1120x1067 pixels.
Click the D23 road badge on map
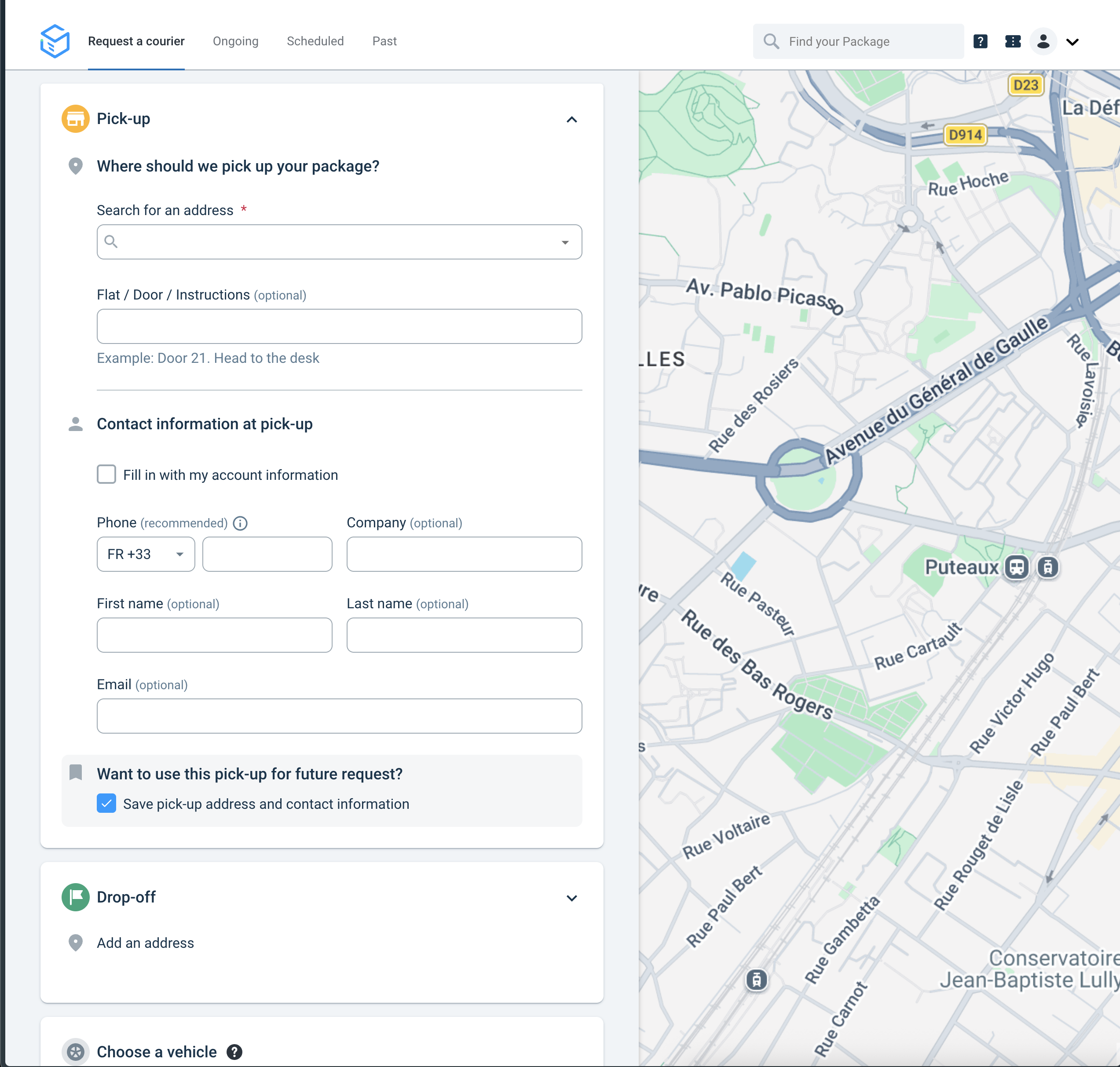point(1026,85)
